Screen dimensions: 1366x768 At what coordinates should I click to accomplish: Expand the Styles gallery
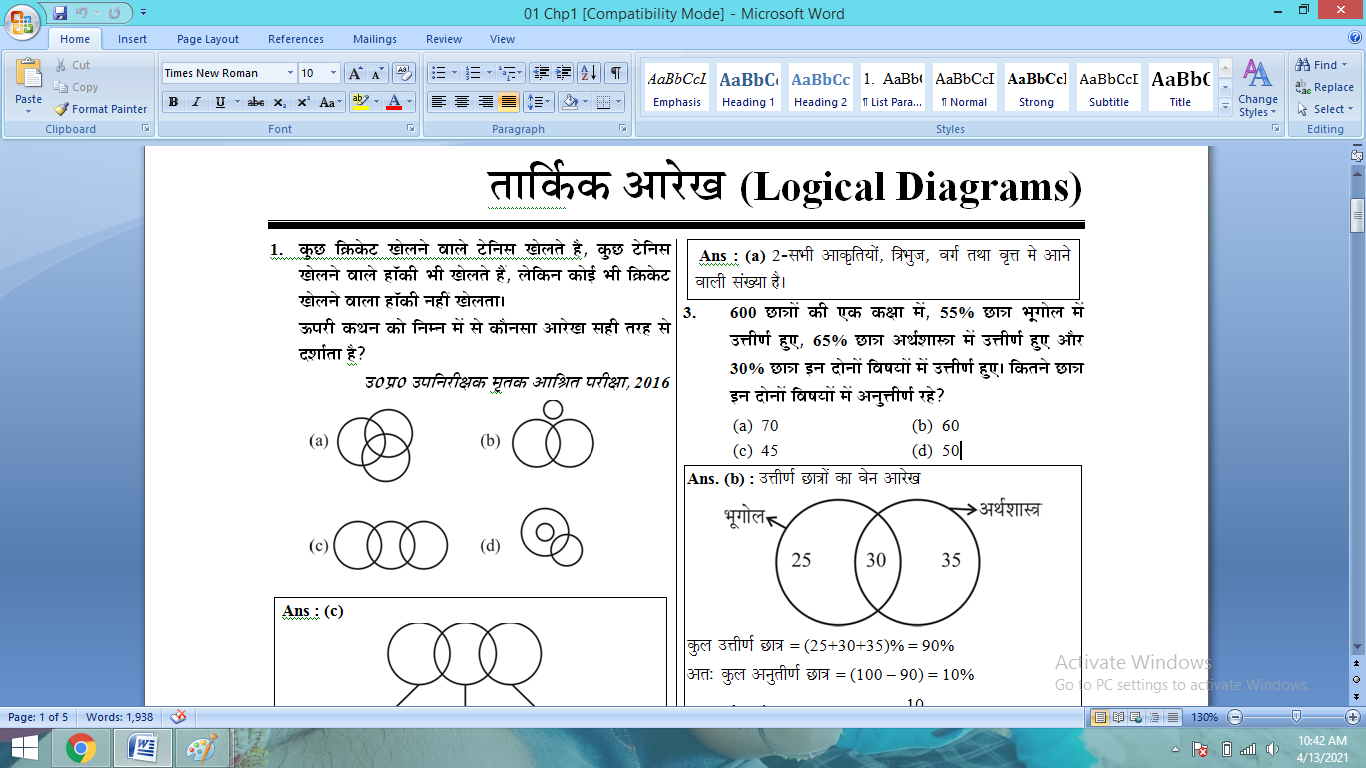click(1226, 105)
